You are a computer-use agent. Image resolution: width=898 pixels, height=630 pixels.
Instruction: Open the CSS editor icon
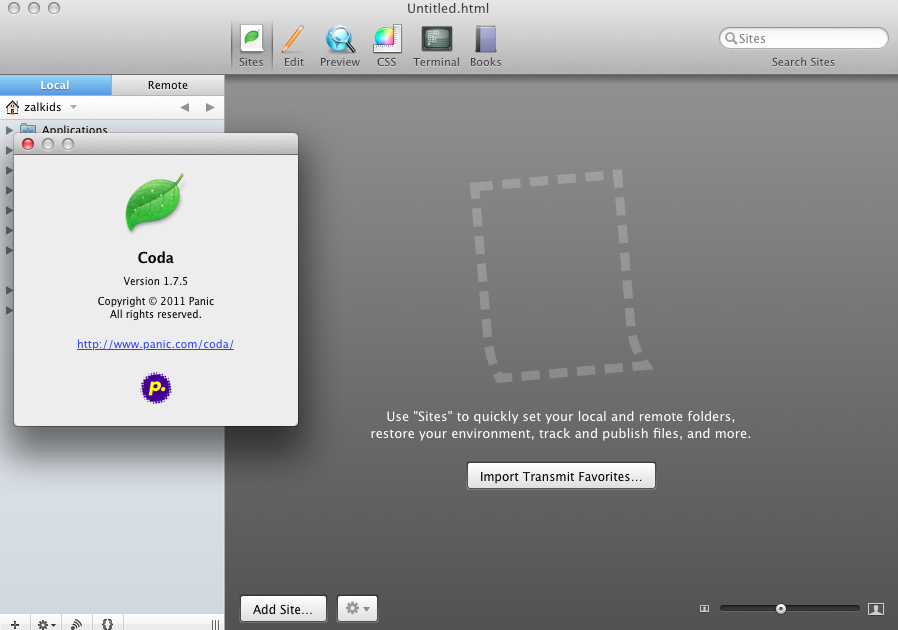click(x=387, y=46)
